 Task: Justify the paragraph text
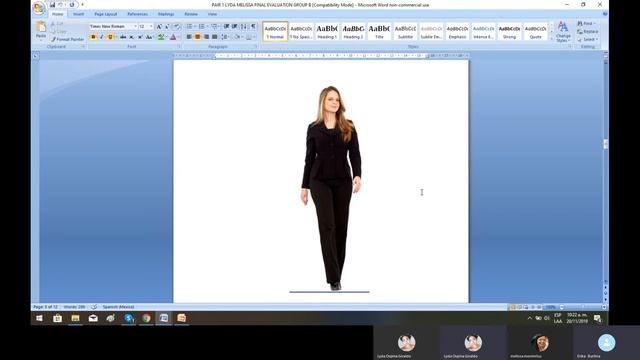pos(215,37)
